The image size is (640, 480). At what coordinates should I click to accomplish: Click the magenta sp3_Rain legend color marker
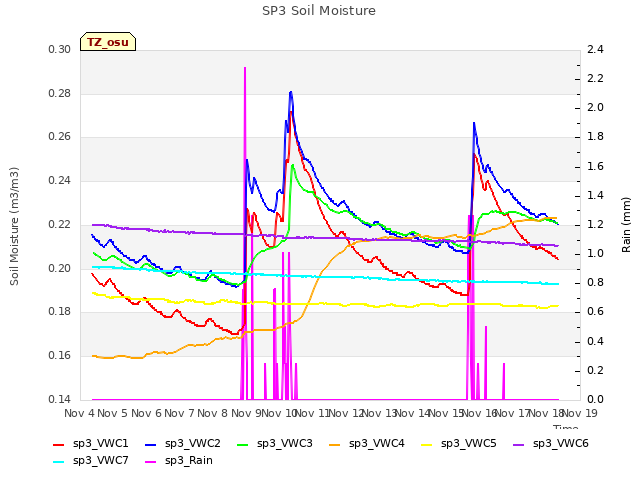point(151,462)
